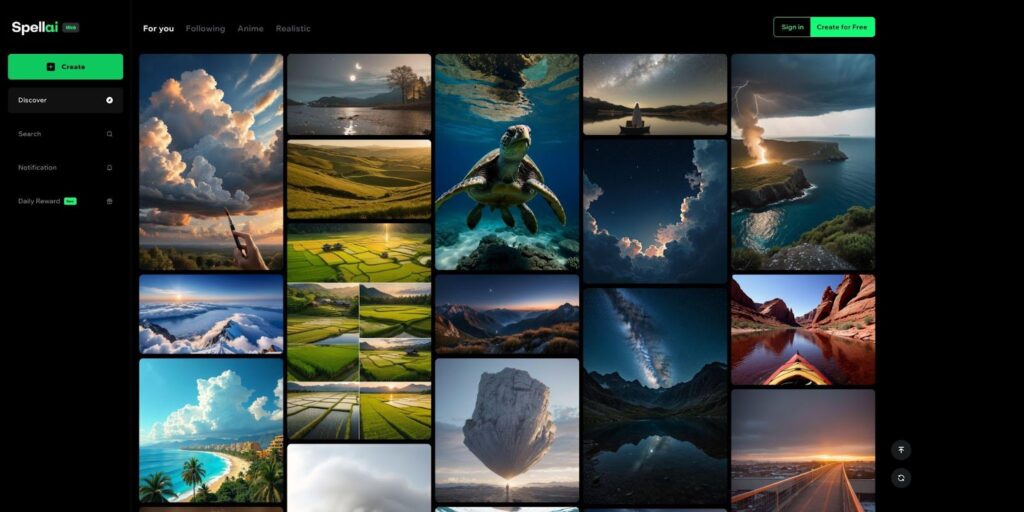
Task: Click the compass icon next to Discover
Action: pyautogui.click(x=109, y=101)
